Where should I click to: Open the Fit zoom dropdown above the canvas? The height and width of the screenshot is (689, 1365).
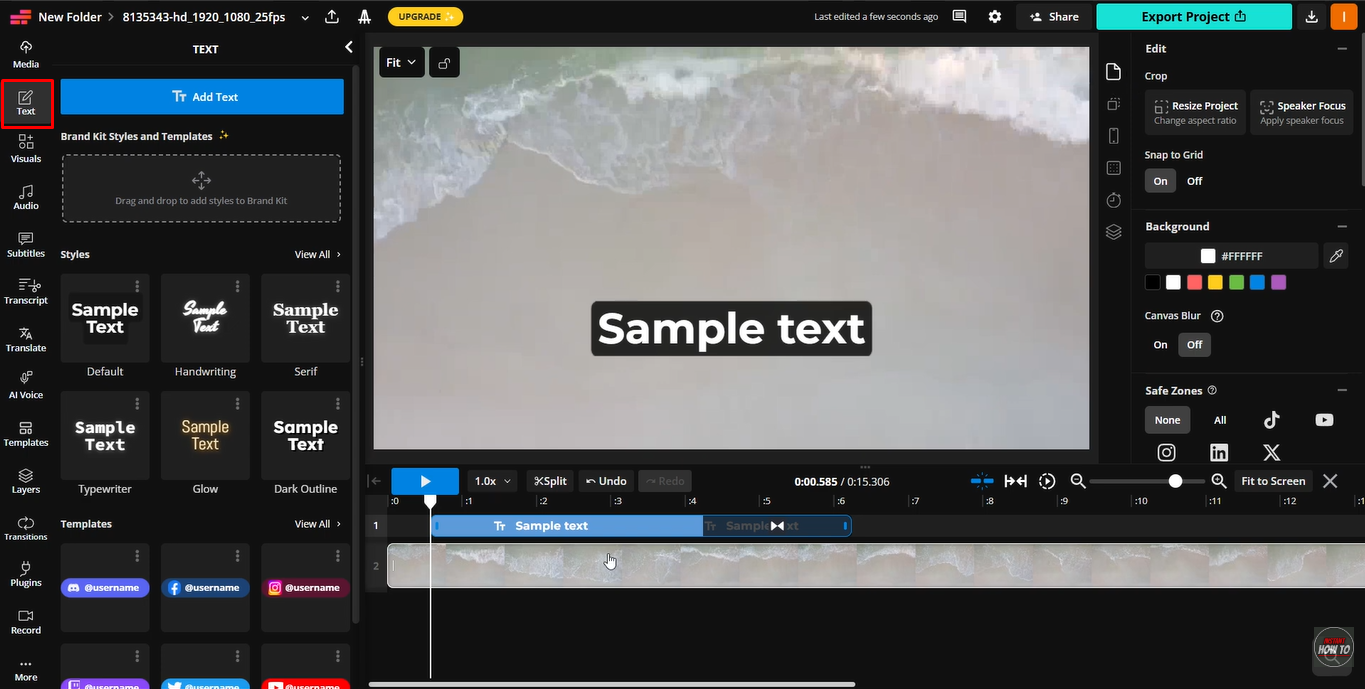tap(401, 61)
